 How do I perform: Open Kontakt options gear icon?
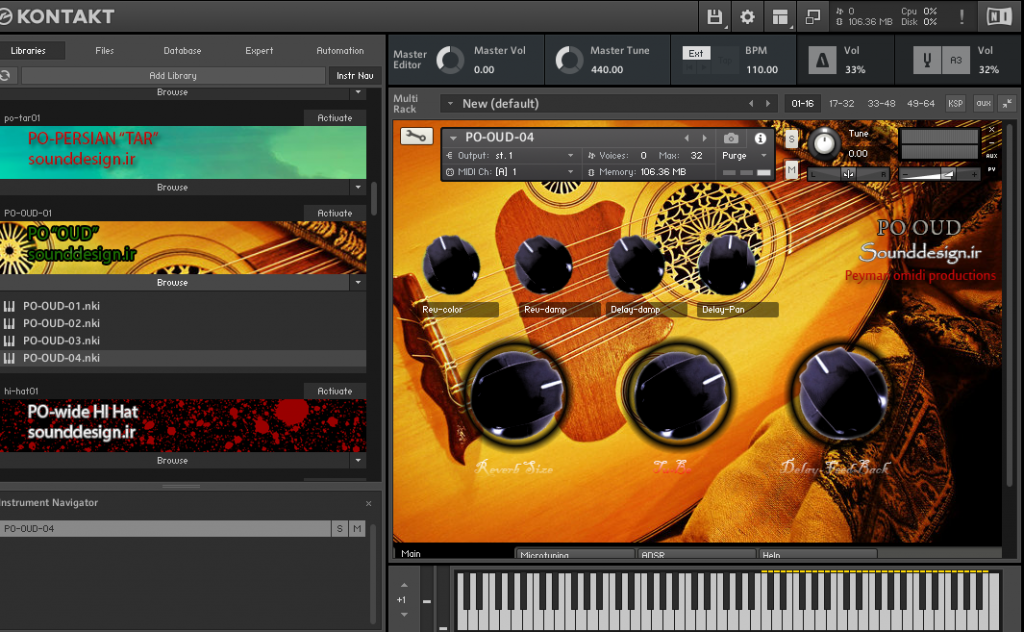click(x=747, y=17)
